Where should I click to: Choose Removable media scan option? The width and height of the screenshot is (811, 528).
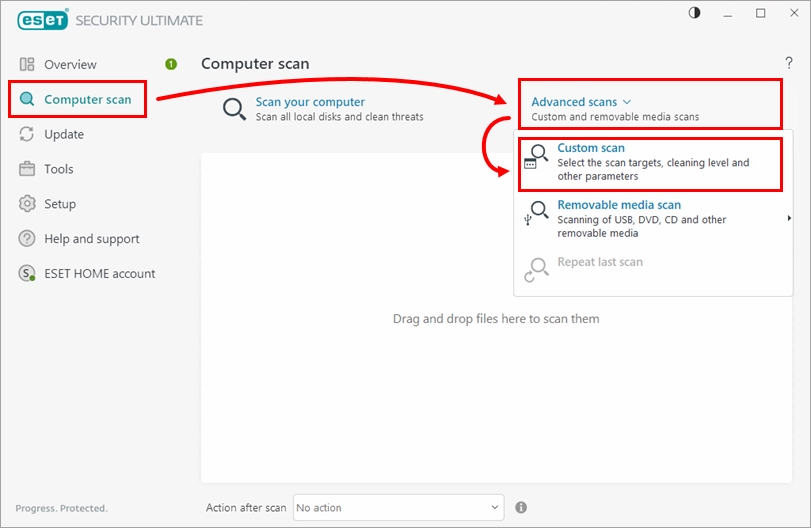(619, 205)
